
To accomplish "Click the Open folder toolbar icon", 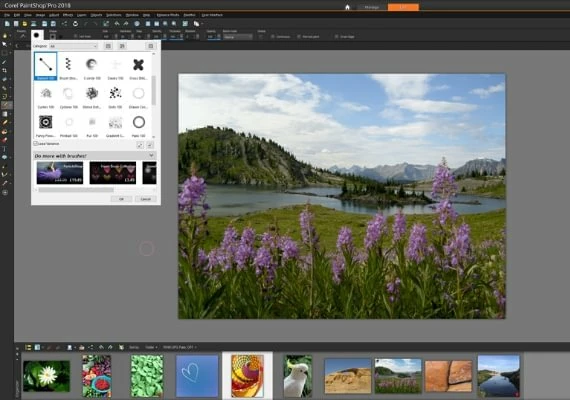I will tap(25, 24).
